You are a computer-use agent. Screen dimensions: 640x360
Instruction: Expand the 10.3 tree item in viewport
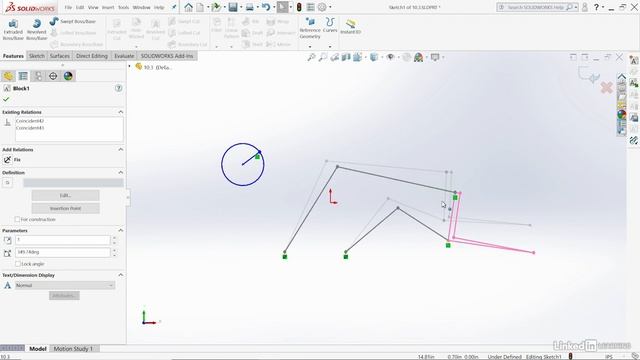click(x=130, y=66)
